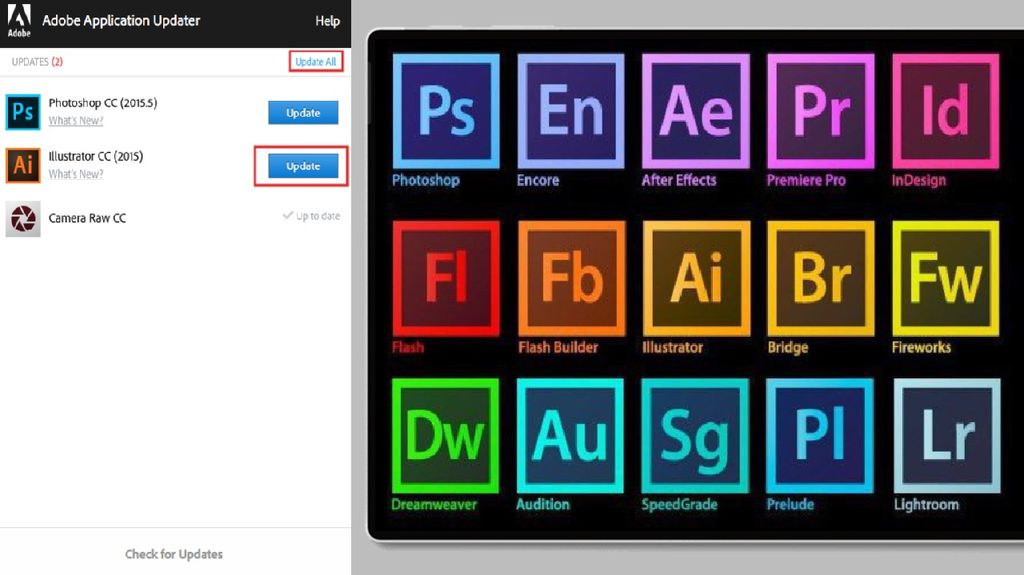Click the Lightroom label text
1024x575 pixels.
[927, 504]
